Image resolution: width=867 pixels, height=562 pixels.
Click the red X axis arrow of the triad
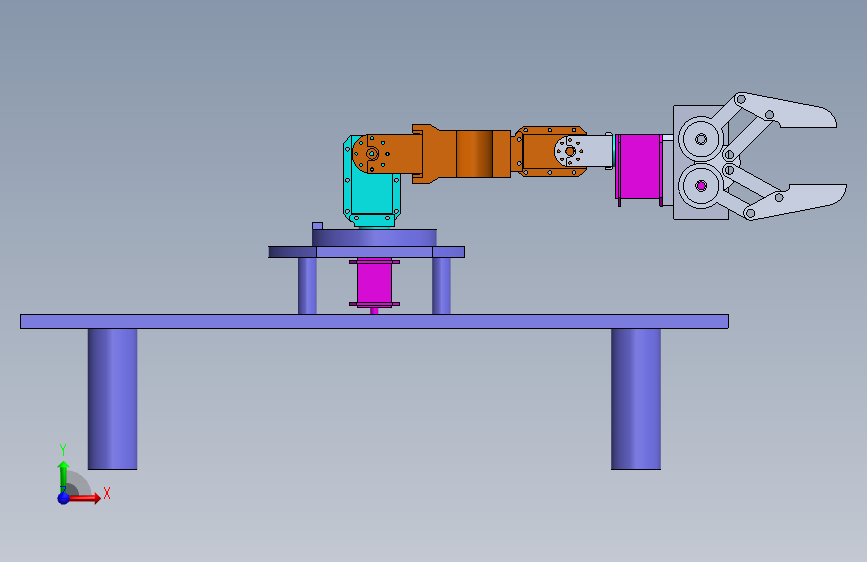pyautogui.click(x=83, y=498)
